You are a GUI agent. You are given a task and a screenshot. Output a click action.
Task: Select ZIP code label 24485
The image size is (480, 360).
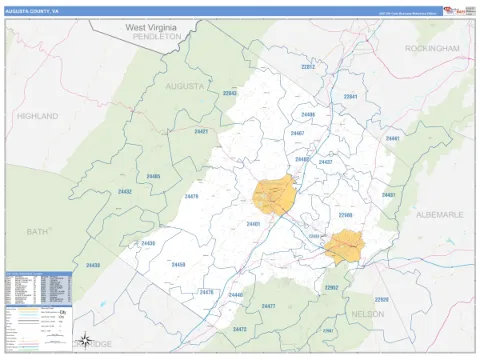(x=153, y=176)
